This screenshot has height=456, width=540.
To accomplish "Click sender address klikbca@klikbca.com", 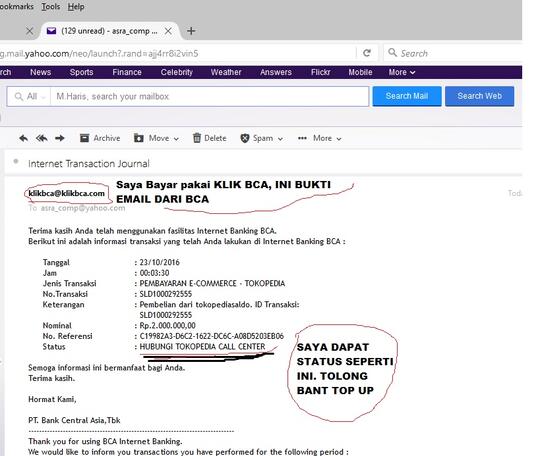I will [66, 193].
